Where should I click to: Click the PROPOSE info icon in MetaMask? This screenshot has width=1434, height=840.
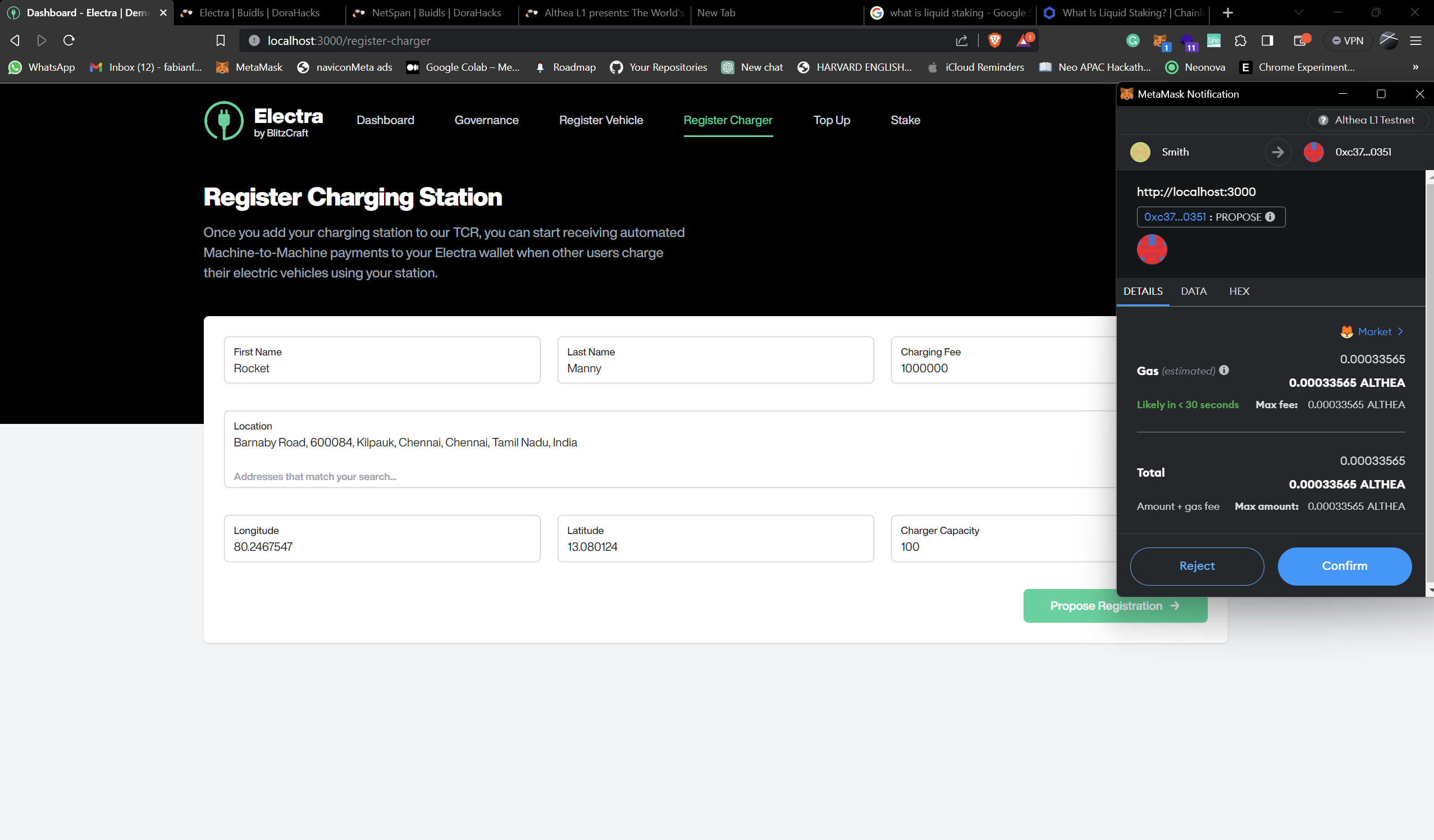1270,217
